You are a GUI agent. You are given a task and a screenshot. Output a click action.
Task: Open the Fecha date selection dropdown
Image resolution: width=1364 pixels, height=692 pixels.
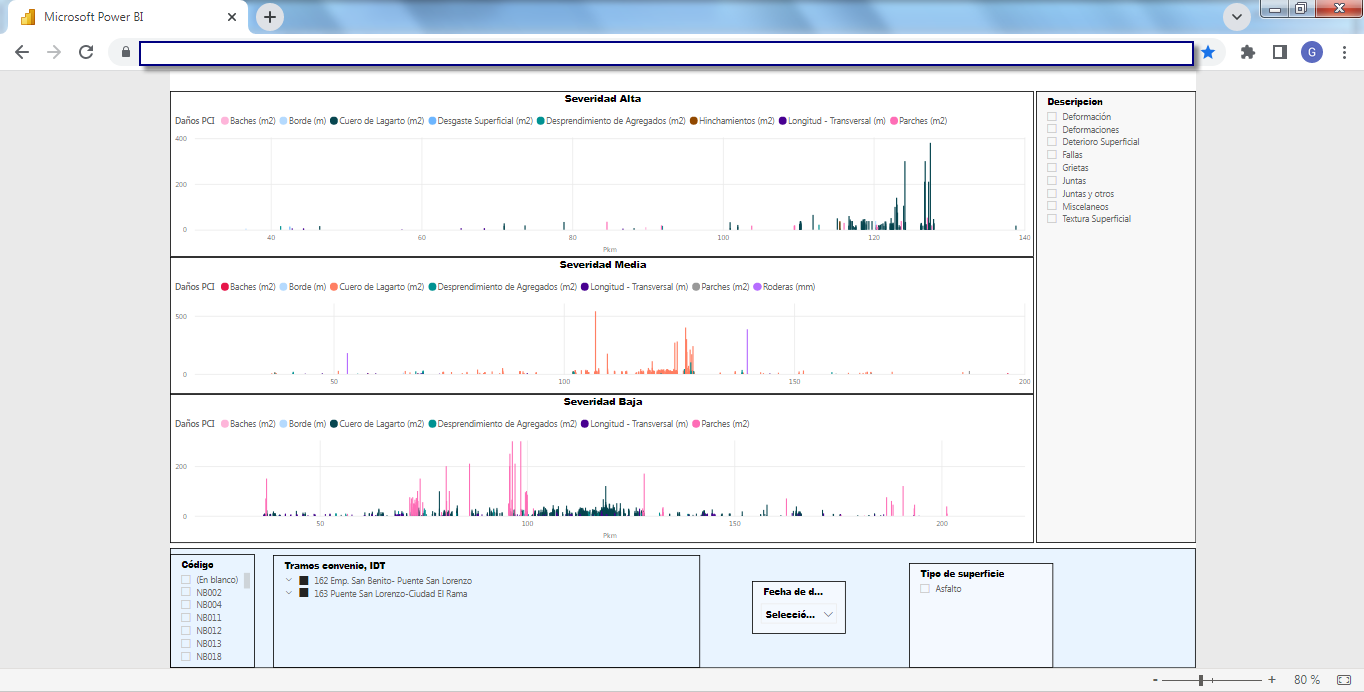(798, 615)
